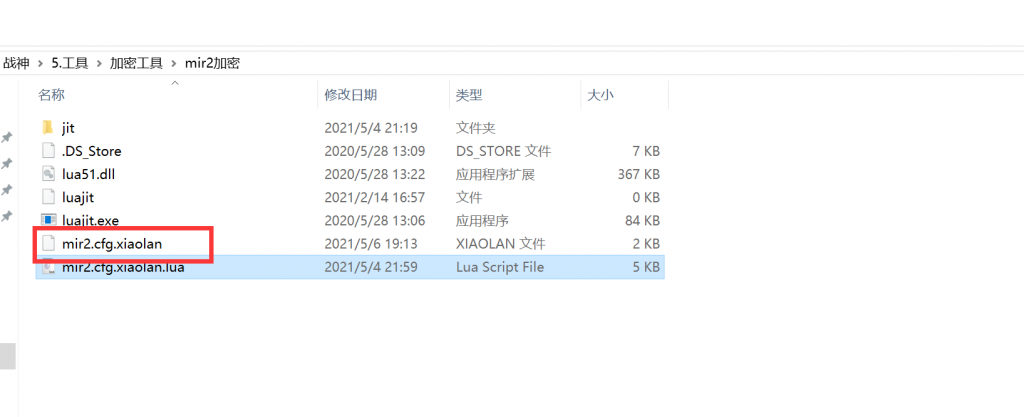Sort by the 类型 column header
The height and width of the screenshot is (417, 1024).
point(469,95)
